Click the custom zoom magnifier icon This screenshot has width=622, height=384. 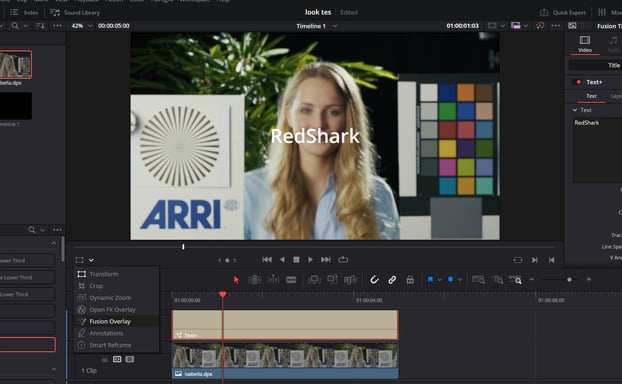(515, 280)
